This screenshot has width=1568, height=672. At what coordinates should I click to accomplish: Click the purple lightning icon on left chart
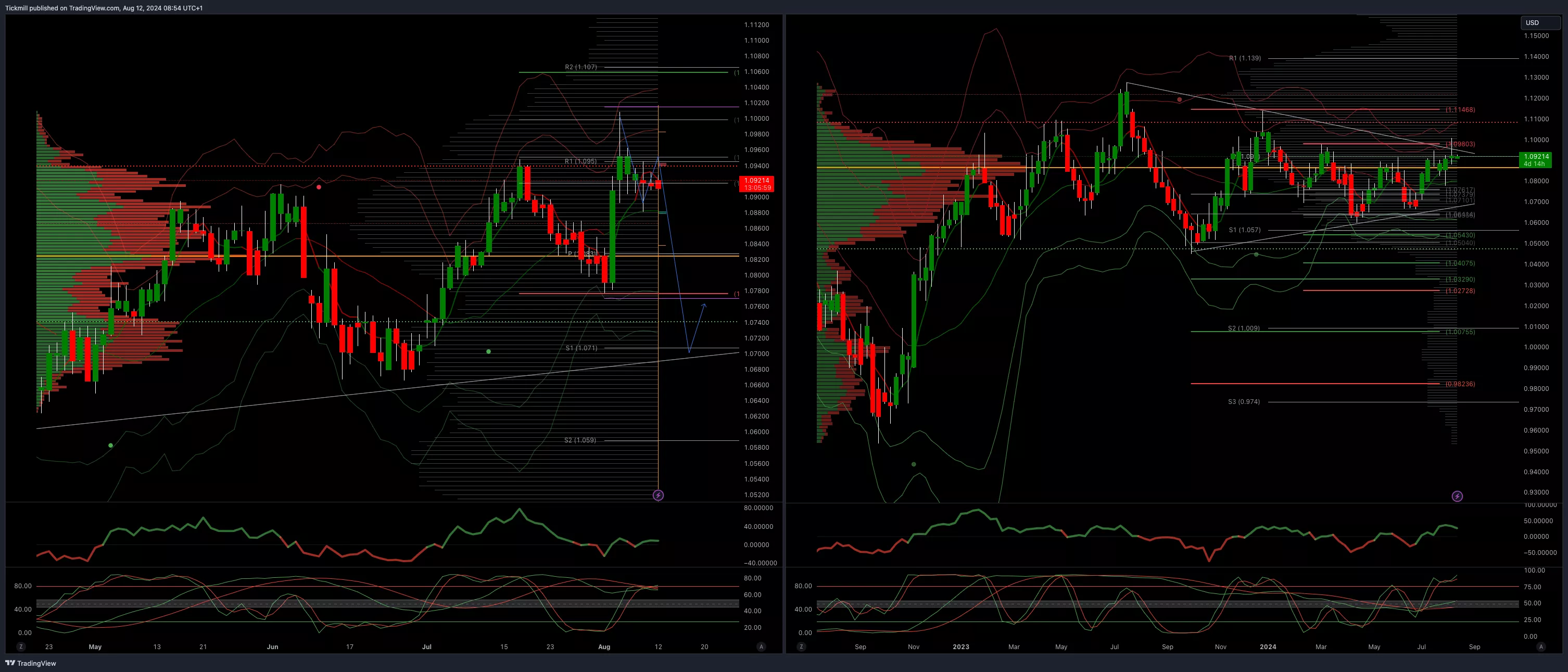click(x=658, y=496)
